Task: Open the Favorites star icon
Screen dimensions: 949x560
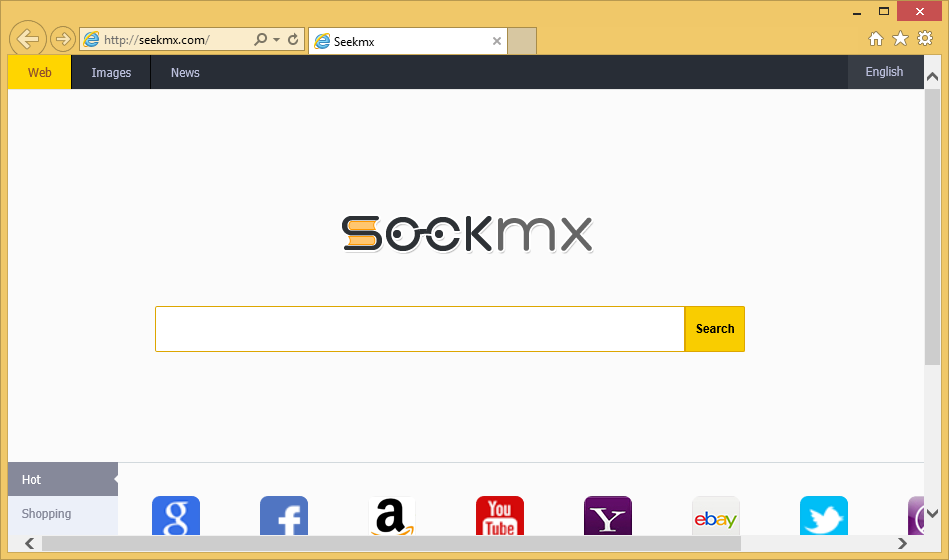Action: point(900,39)
